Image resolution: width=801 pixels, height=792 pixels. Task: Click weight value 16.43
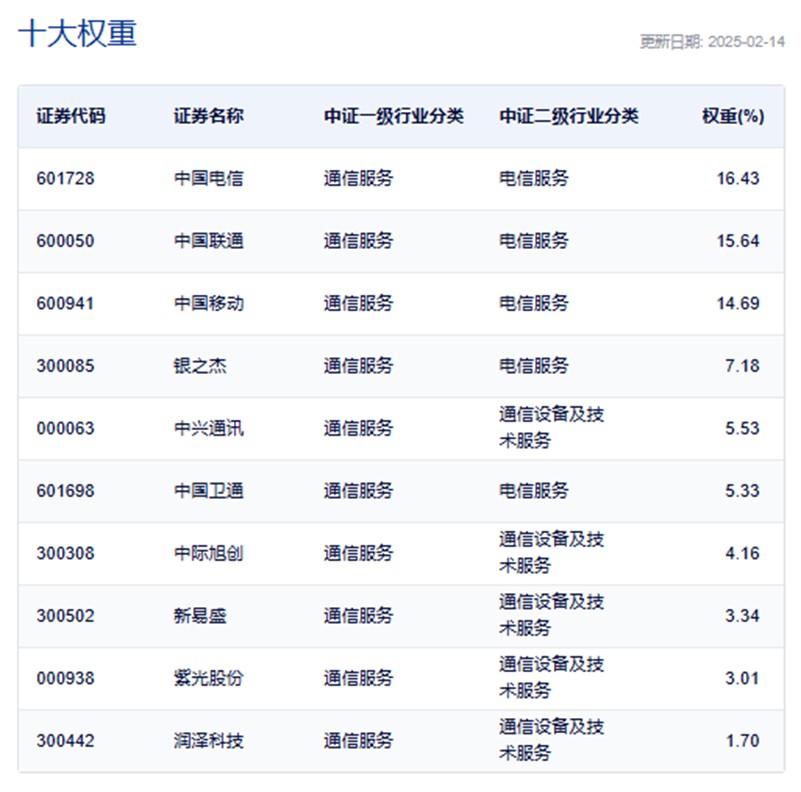(738, 178)
